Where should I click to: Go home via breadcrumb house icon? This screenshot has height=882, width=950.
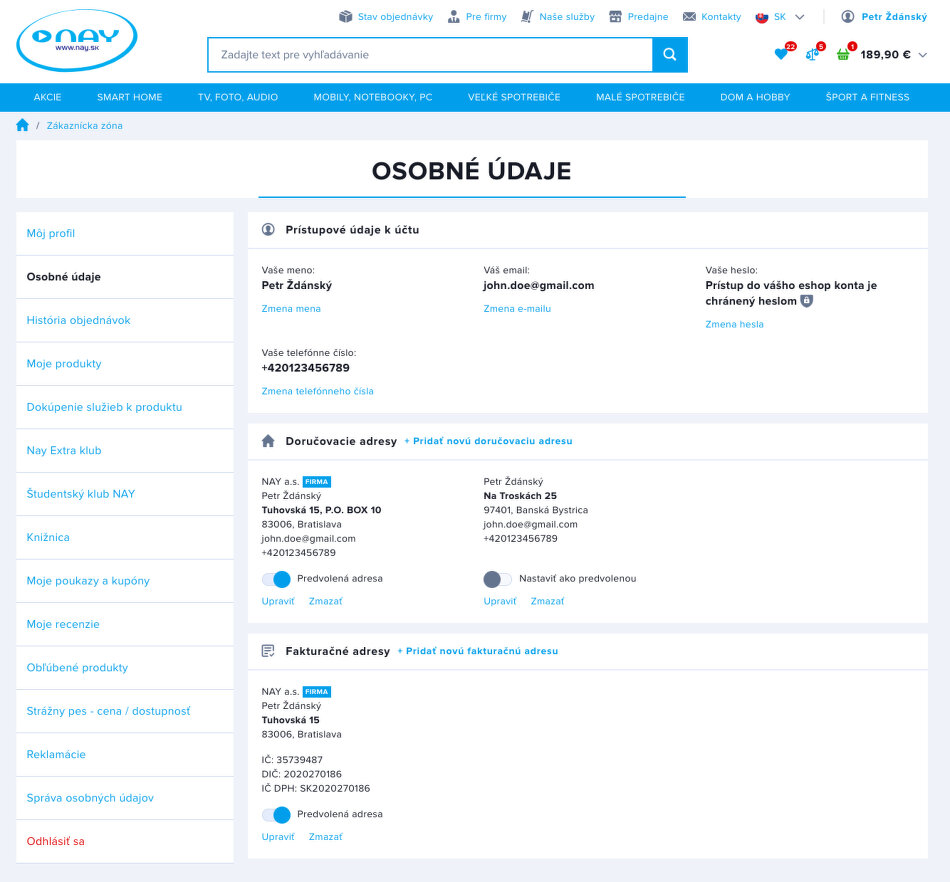pyautogui.click(x=22, y=125)
